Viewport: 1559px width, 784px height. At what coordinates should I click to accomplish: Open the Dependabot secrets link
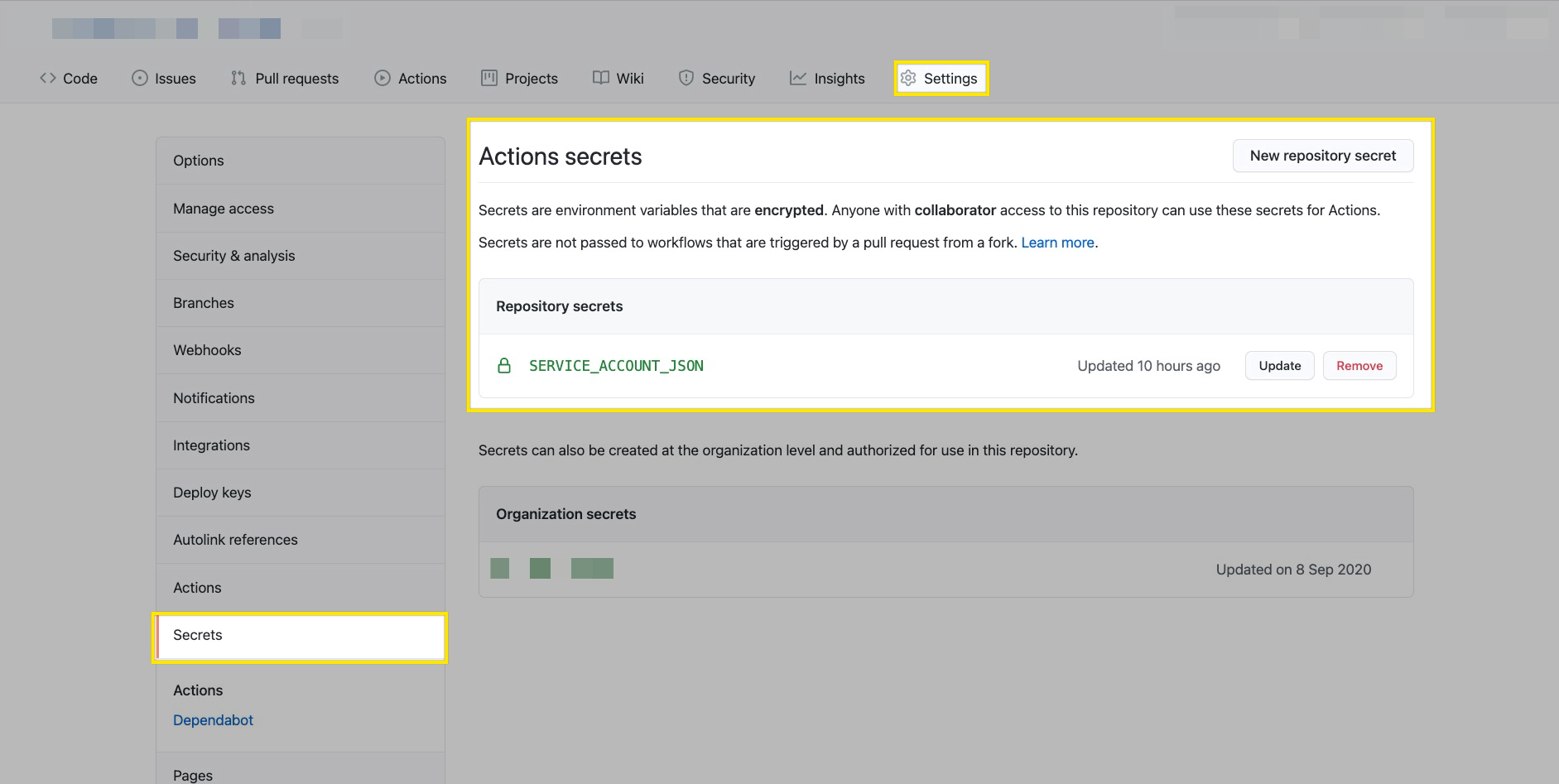point(213,720)
